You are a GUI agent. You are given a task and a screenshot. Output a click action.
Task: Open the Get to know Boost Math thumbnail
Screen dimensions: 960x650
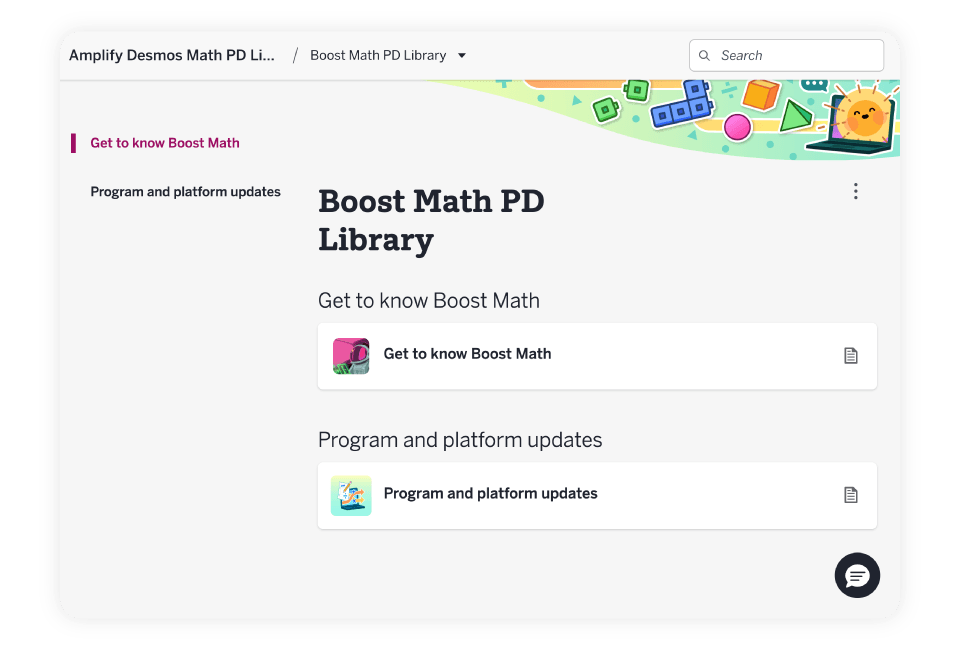351,356
